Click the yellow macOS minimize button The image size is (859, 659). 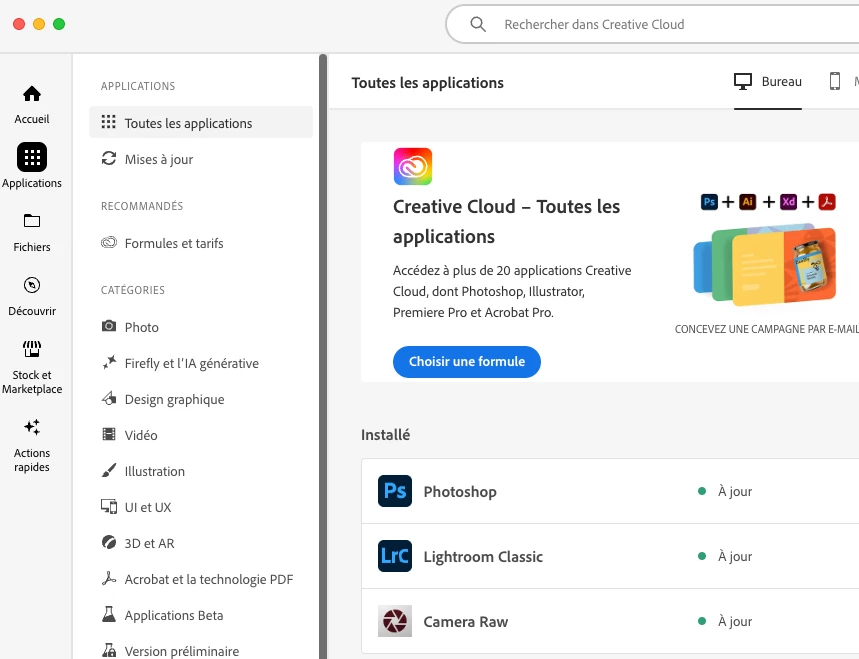[x=39, y=24]
